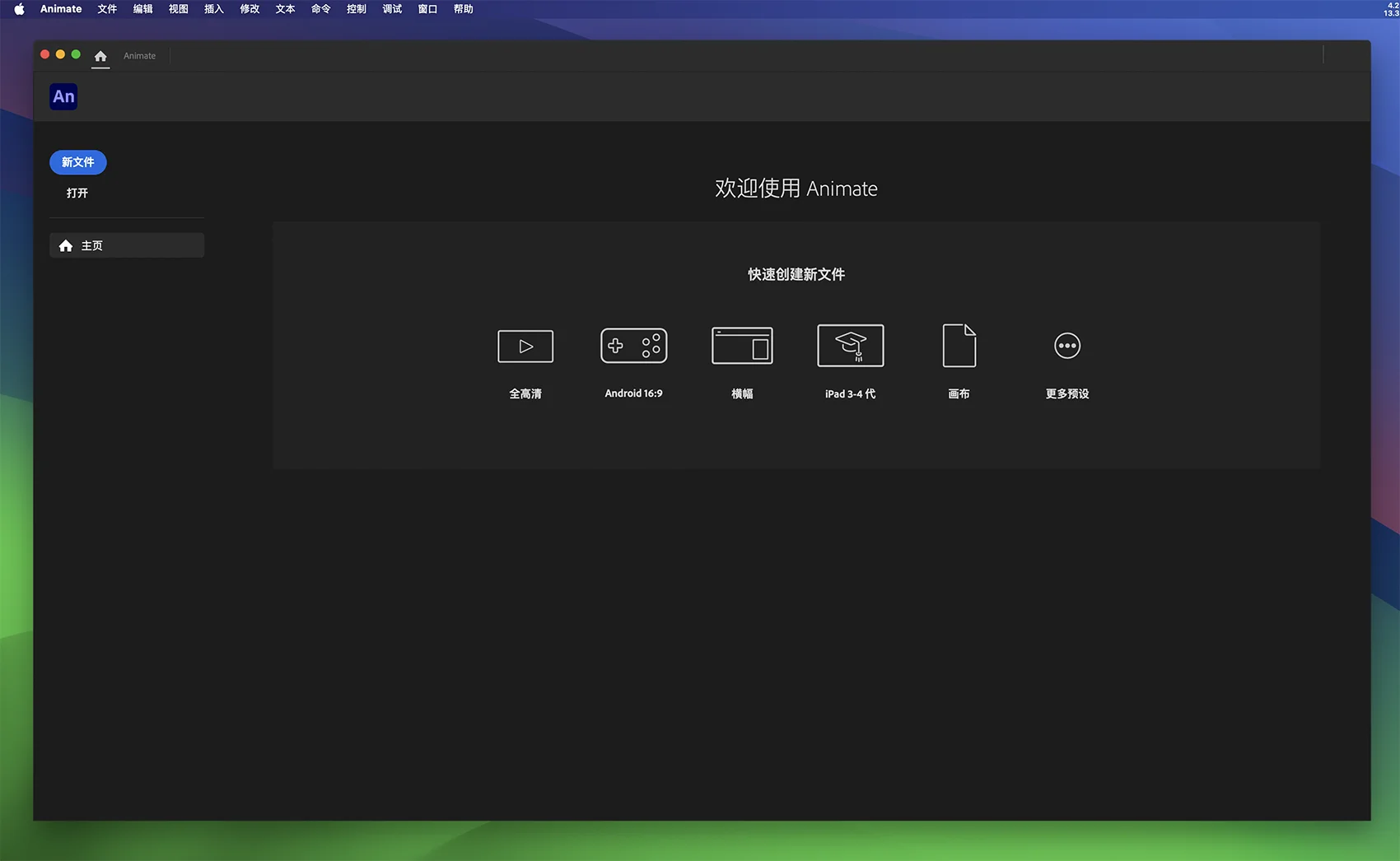Open the 文本 (Text) menu
Image resolution: width=1400 pixels, height=861 pixels.
coord(285,9)
